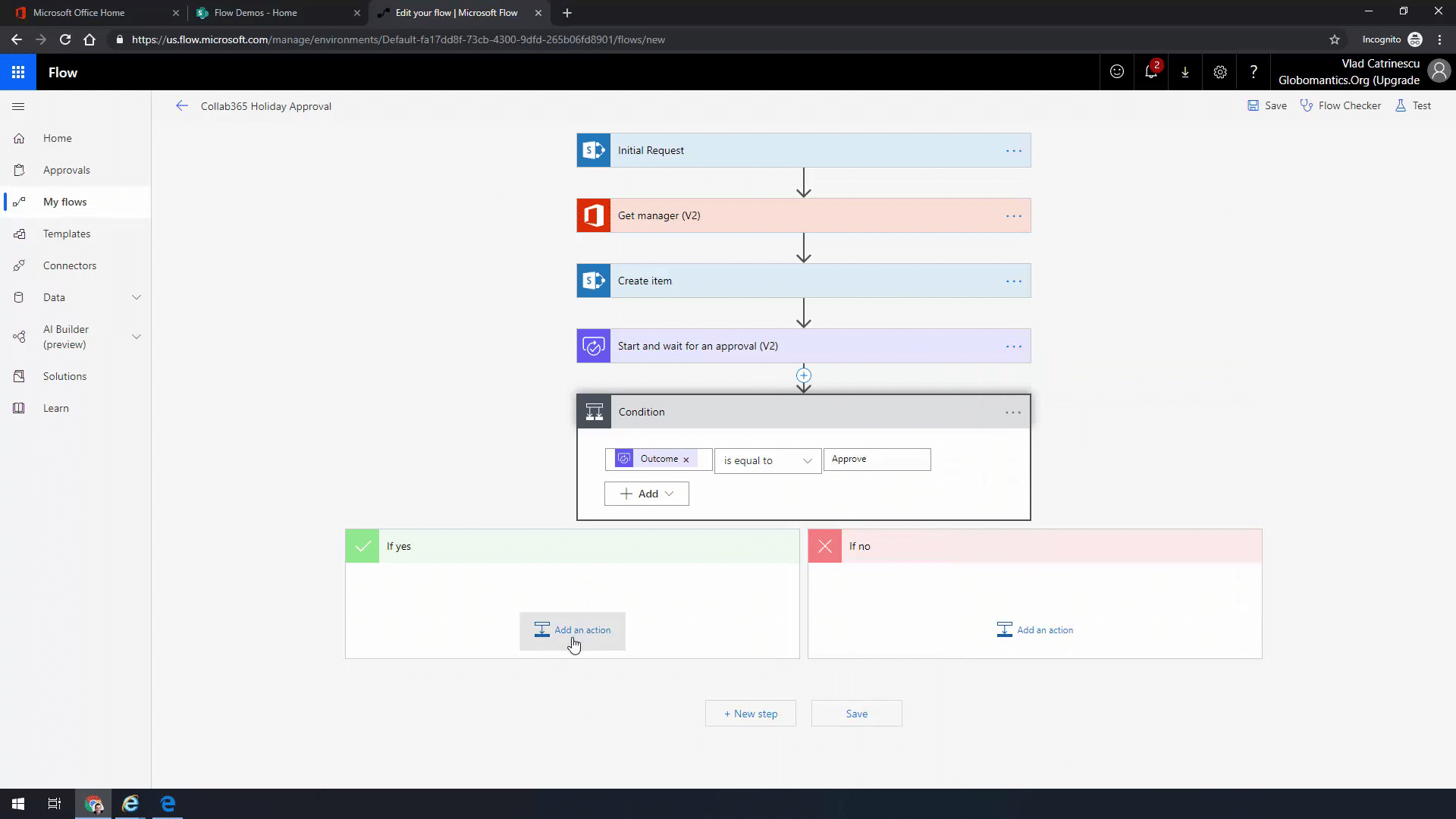The image size is (1456, 819).
Task: Click the red If no cross icon
Action: pyautogui.click(x=825, y=546)
